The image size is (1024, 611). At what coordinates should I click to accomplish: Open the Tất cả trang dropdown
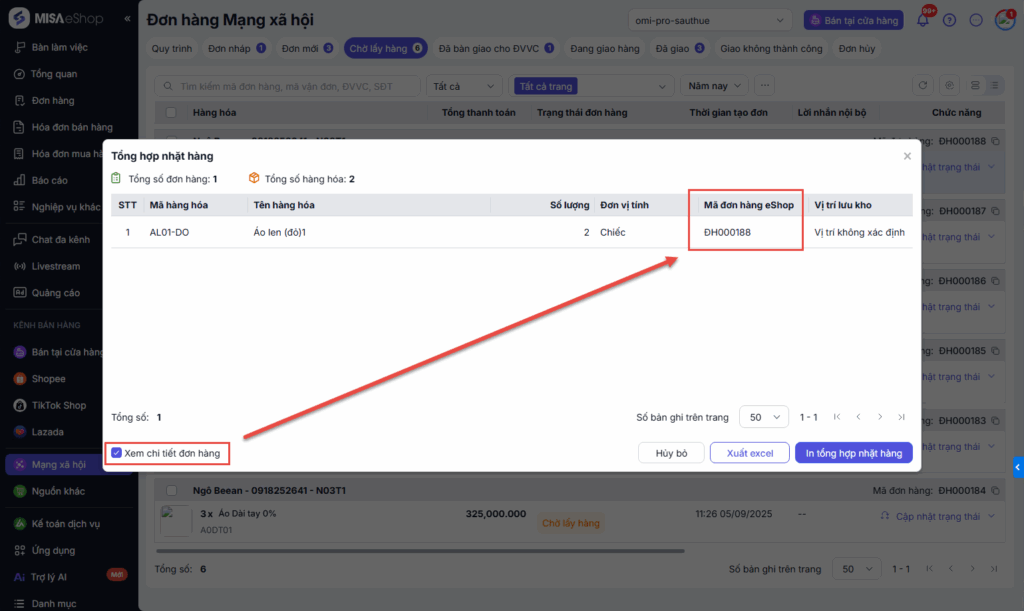coord(590,86)
